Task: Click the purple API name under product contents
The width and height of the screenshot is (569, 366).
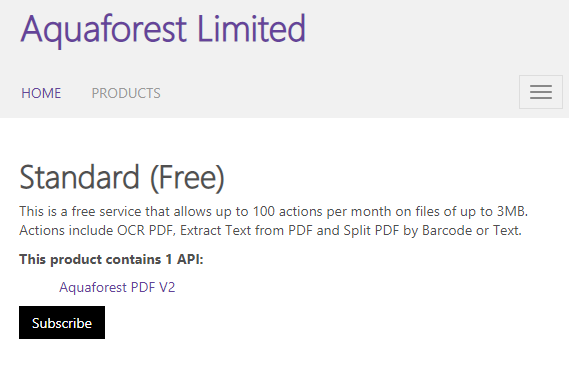Action: [x=117, y=287]
